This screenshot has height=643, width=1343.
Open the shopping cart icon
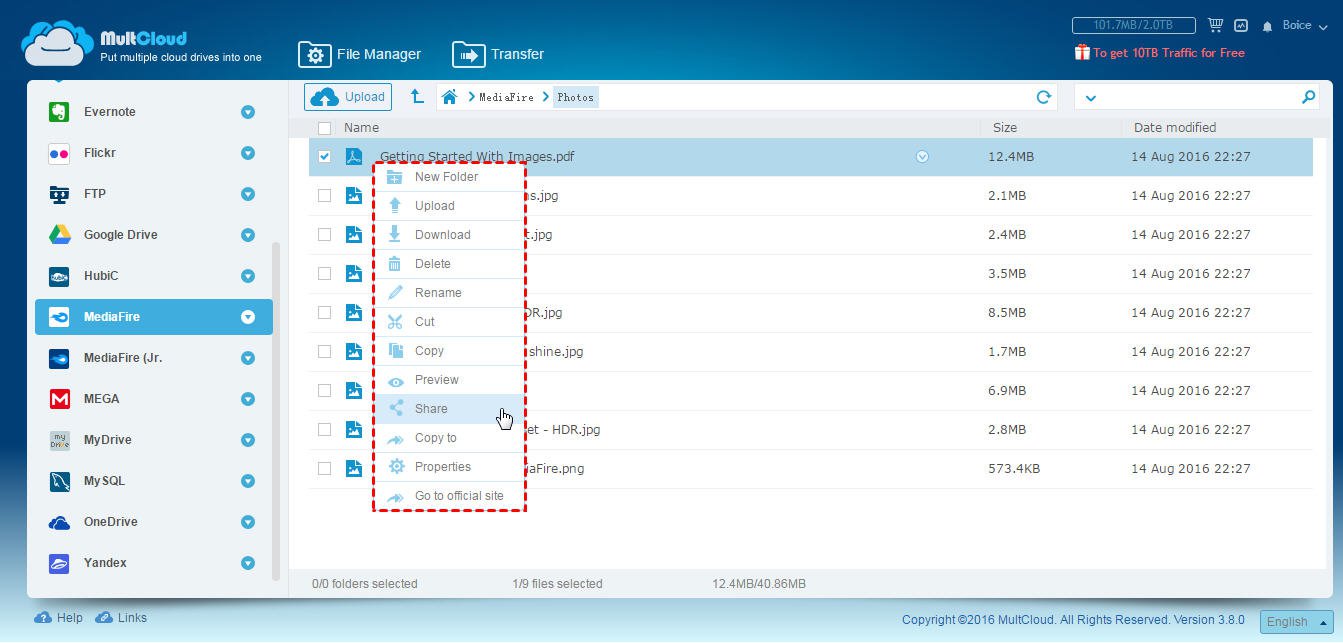pyautogui.click(x=1215, y=25)
